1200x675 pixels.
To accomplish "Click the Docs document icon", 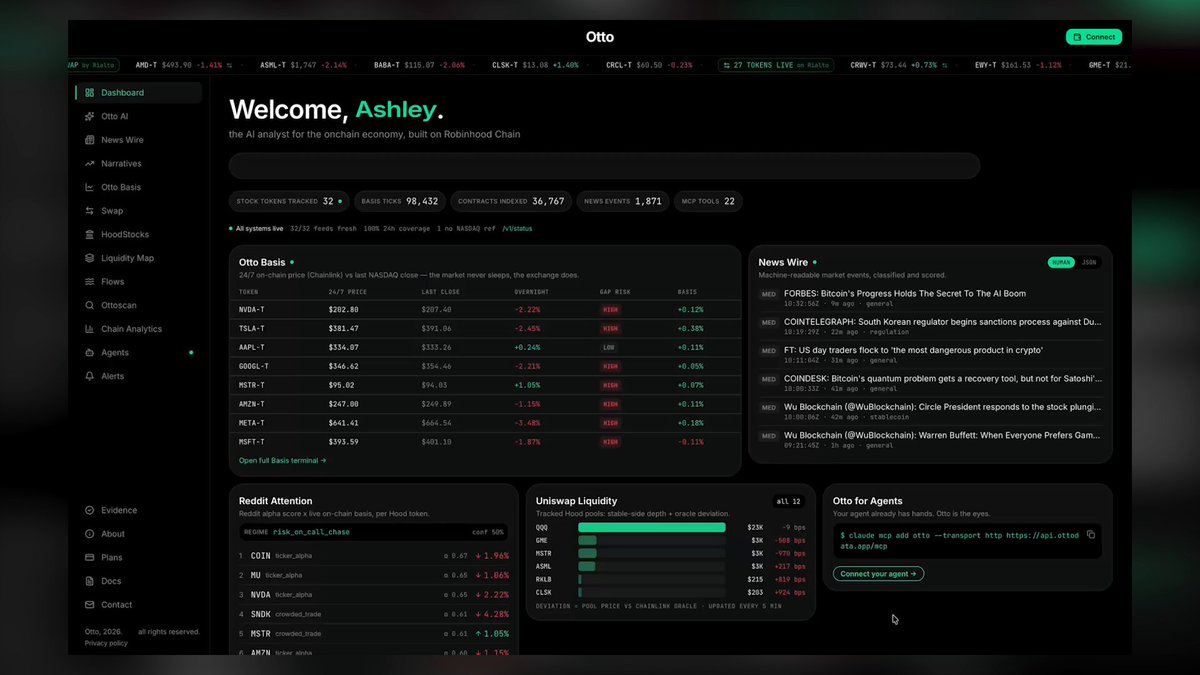I will click(x=90, y=581).
